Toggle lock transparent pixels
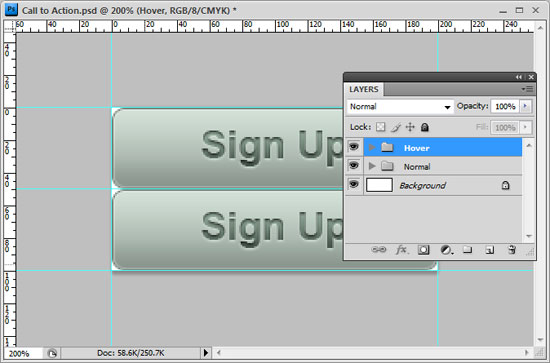The image size is (550, 363). [381, 127]
